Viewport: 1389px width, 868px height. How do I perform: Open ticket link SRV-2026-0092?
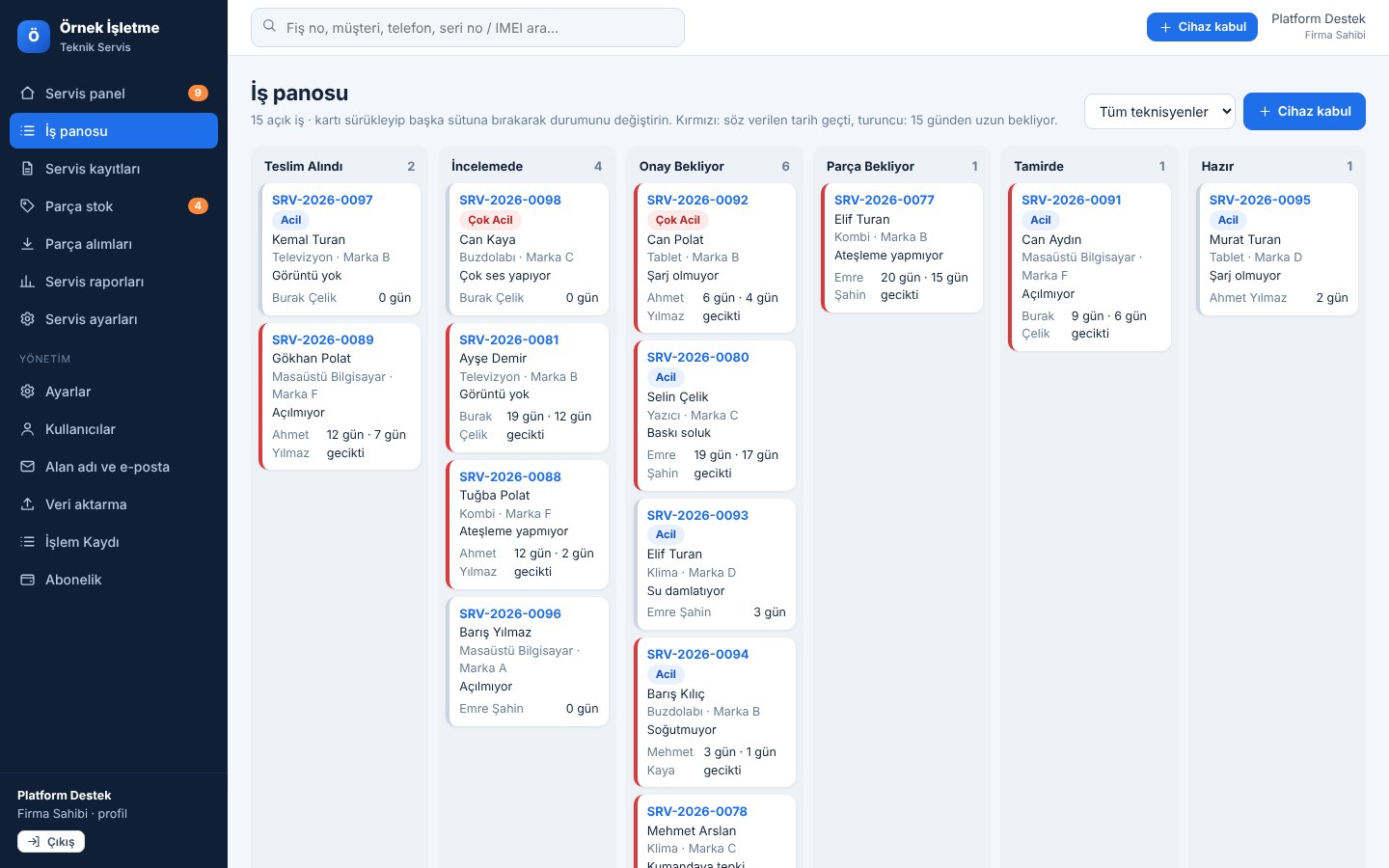click(697, 200)
